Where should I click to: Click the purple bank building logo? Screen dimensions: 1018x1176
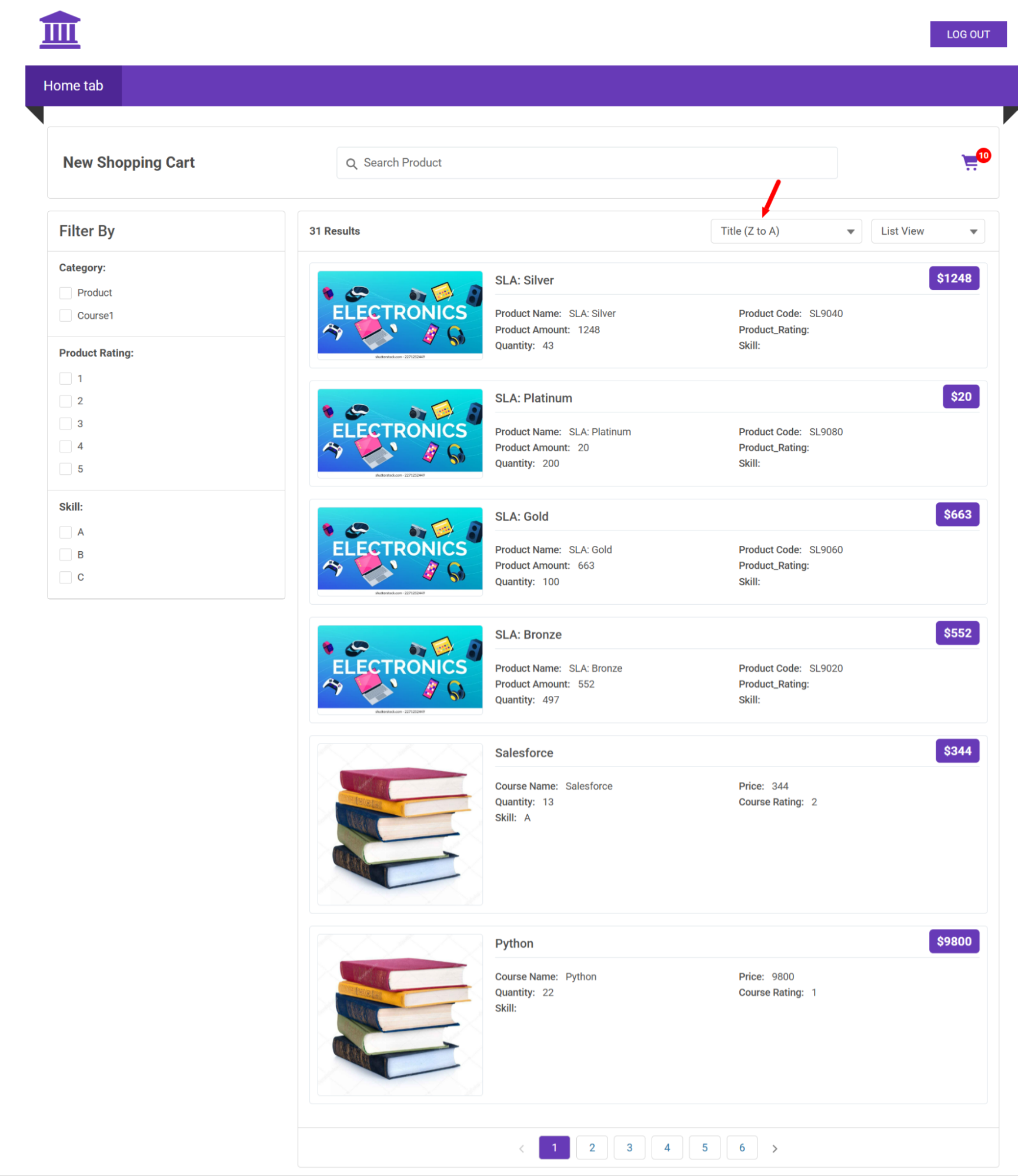pos(59,30)
